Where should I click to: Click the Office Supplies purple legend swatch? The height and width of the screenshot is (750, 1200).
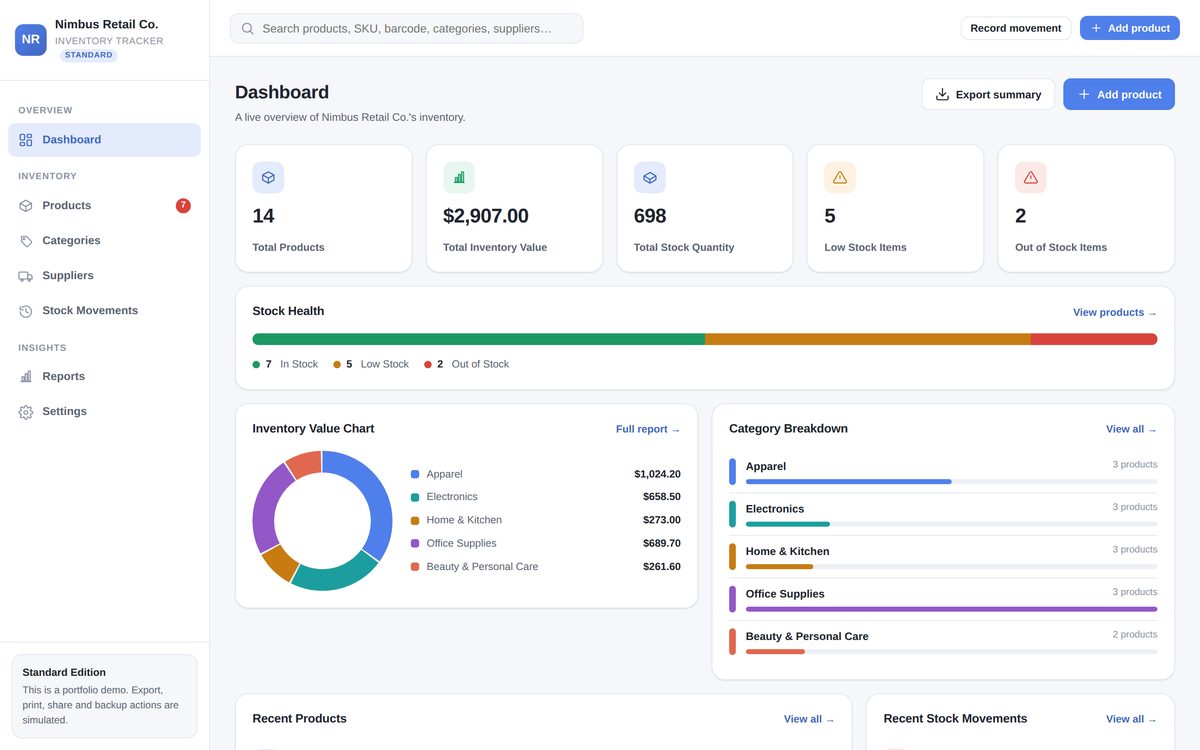pos(415,543)
